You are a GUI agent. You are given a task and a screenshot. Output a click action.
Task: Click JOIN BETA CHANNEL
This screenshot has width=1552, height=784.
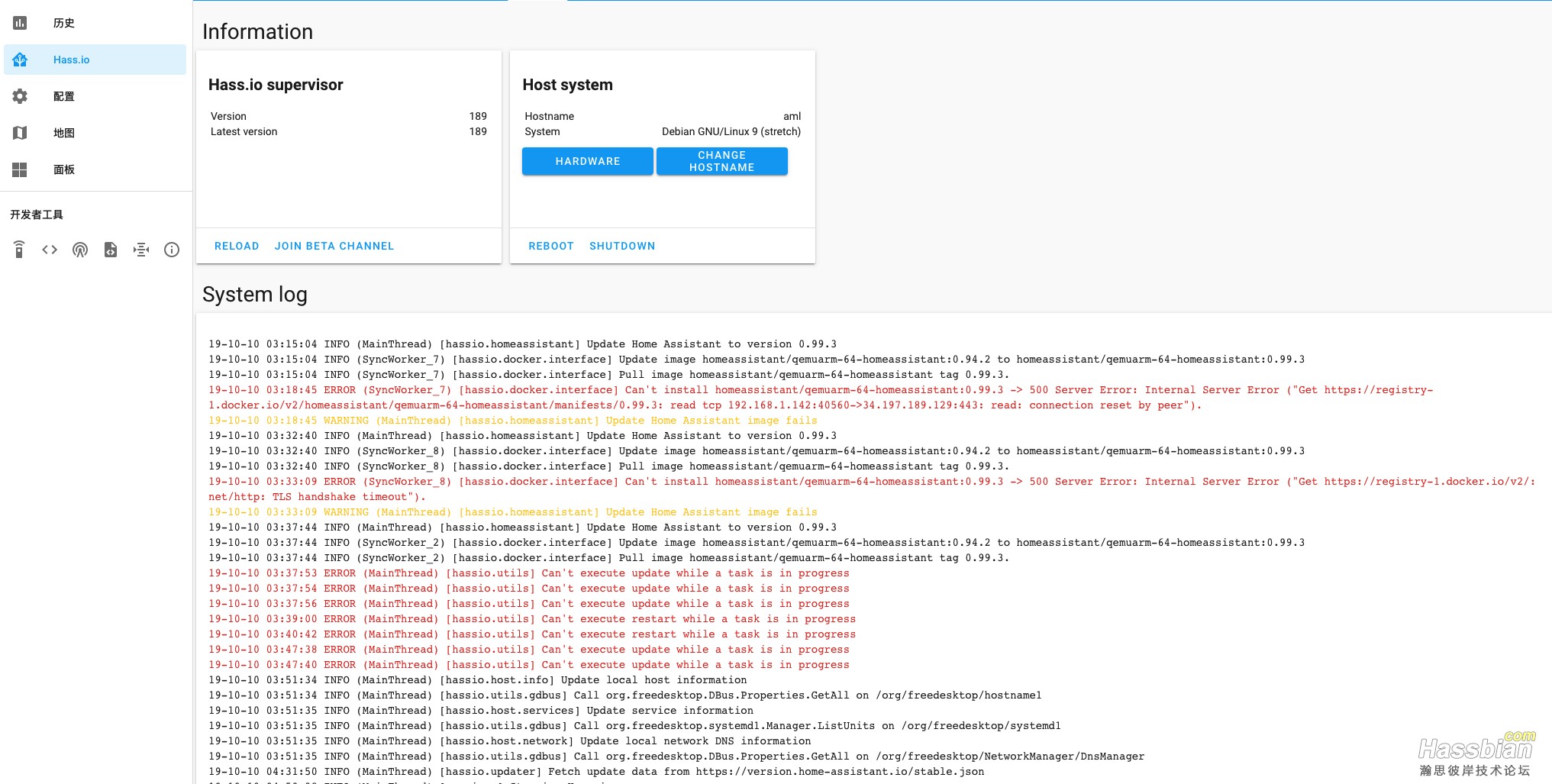coord(334,246)
